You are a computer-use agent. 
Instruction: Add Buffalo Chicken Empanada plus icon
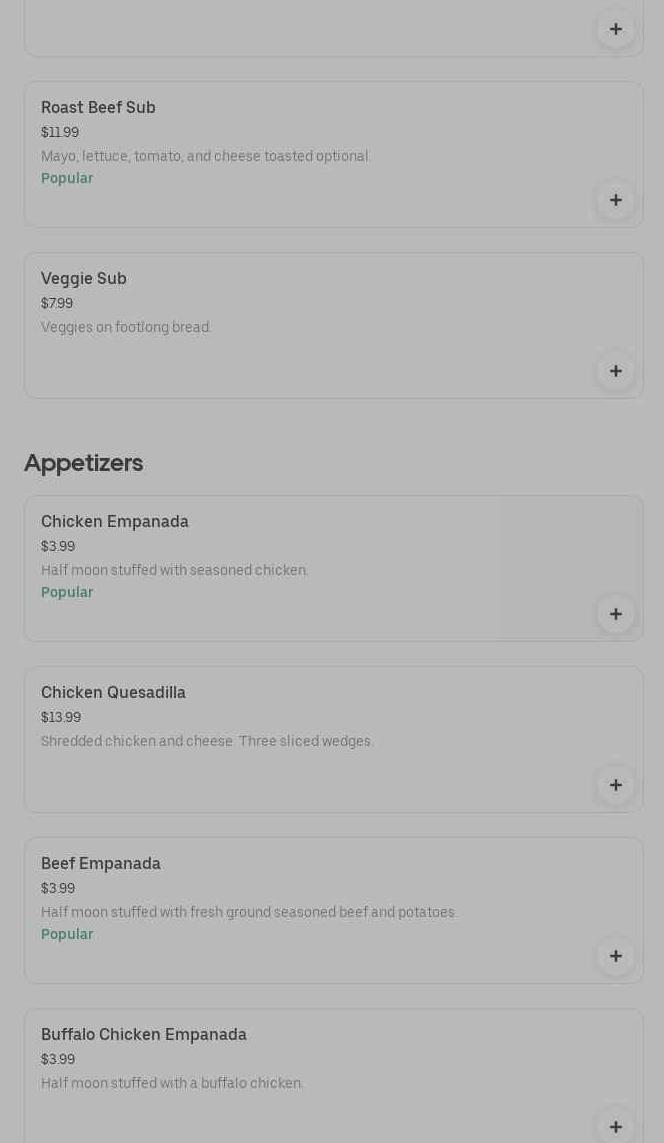[x=616, y=1126]
